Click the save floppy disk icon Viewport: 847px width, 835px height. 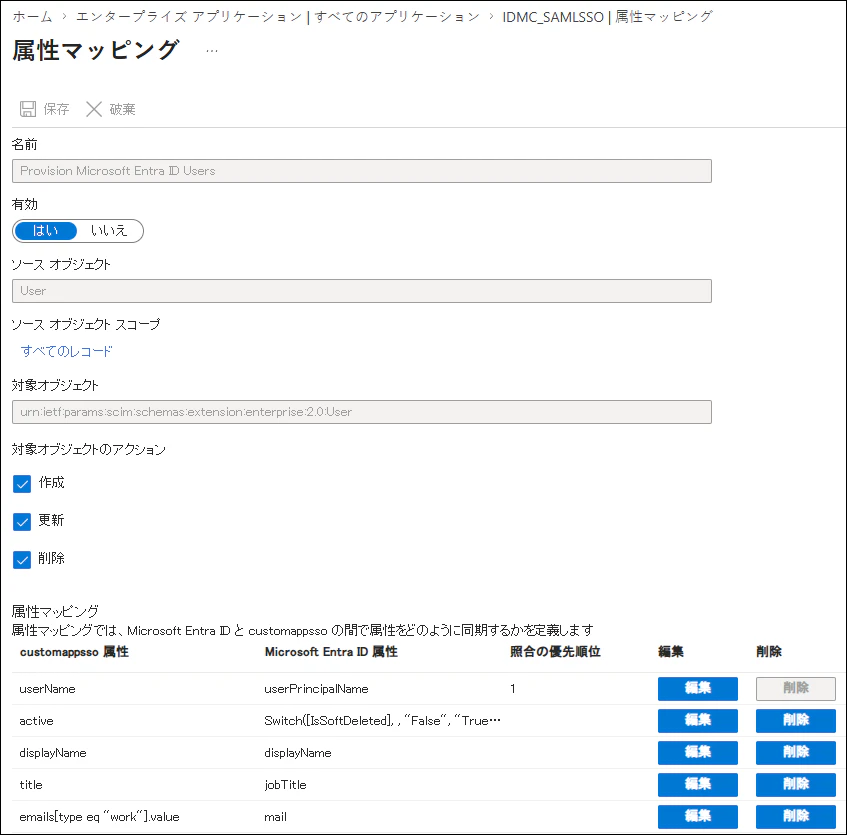pos(28,109)
